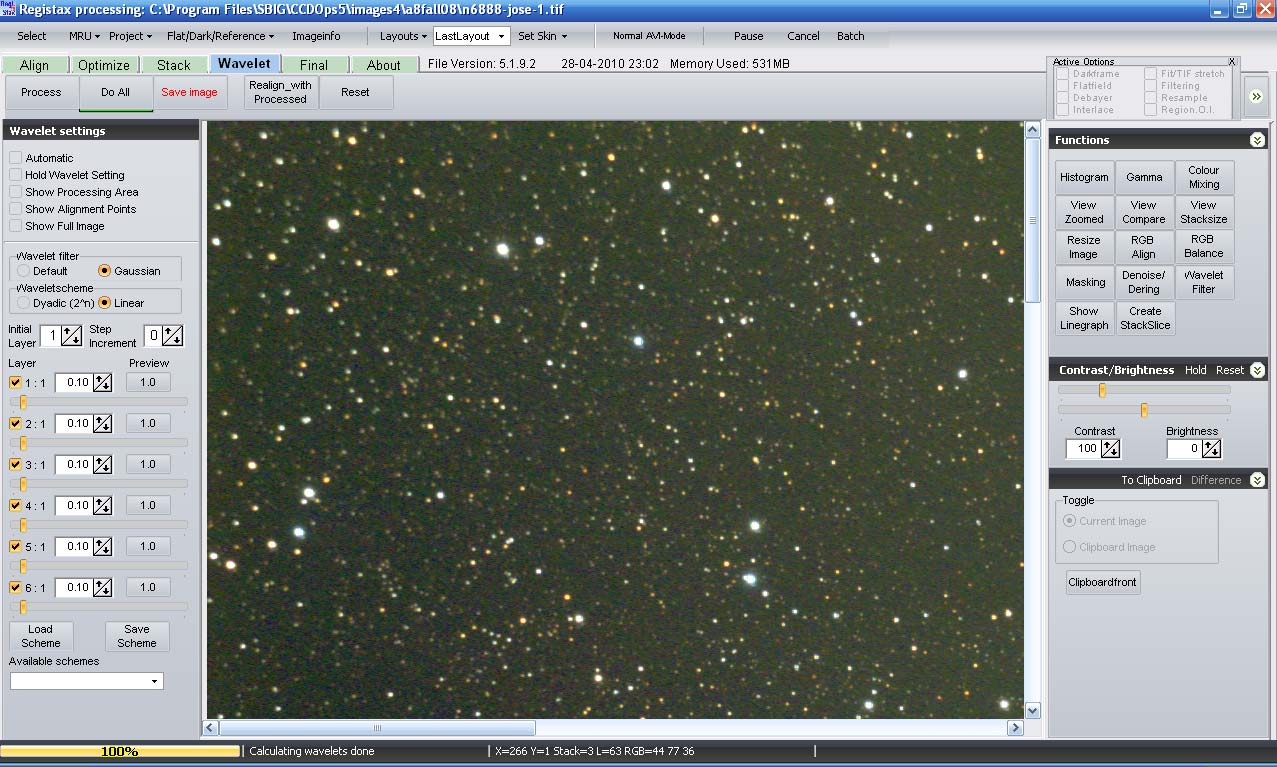Image resolution: width=1277 pixels, height=767 pixels.
Task: Open the Layouts dropdown
Action: point(403,36)
